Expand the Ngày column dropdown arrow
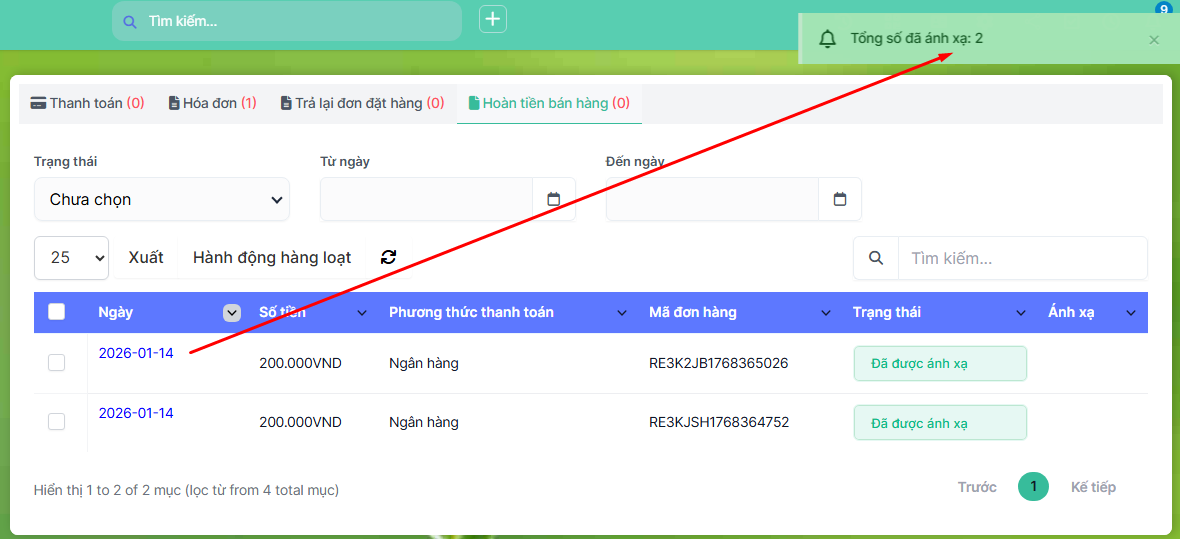The height and width of the screenshot is (539, 1180). (x=232, y=313)
